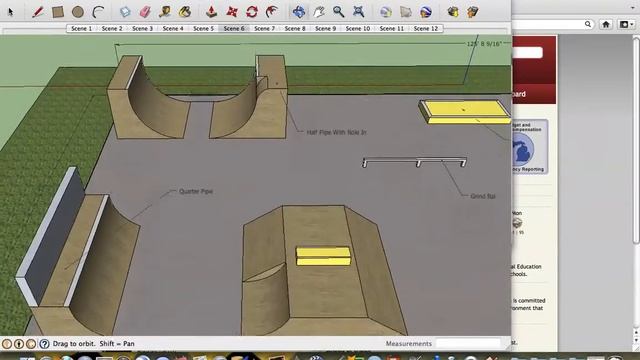
Task: Select the Pan hand tool
Action: 319,12
